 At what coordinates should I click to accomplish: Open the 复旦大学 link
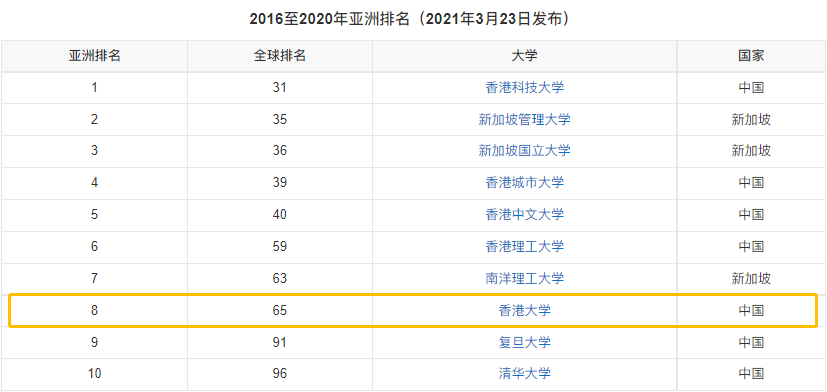pos(524,342)
